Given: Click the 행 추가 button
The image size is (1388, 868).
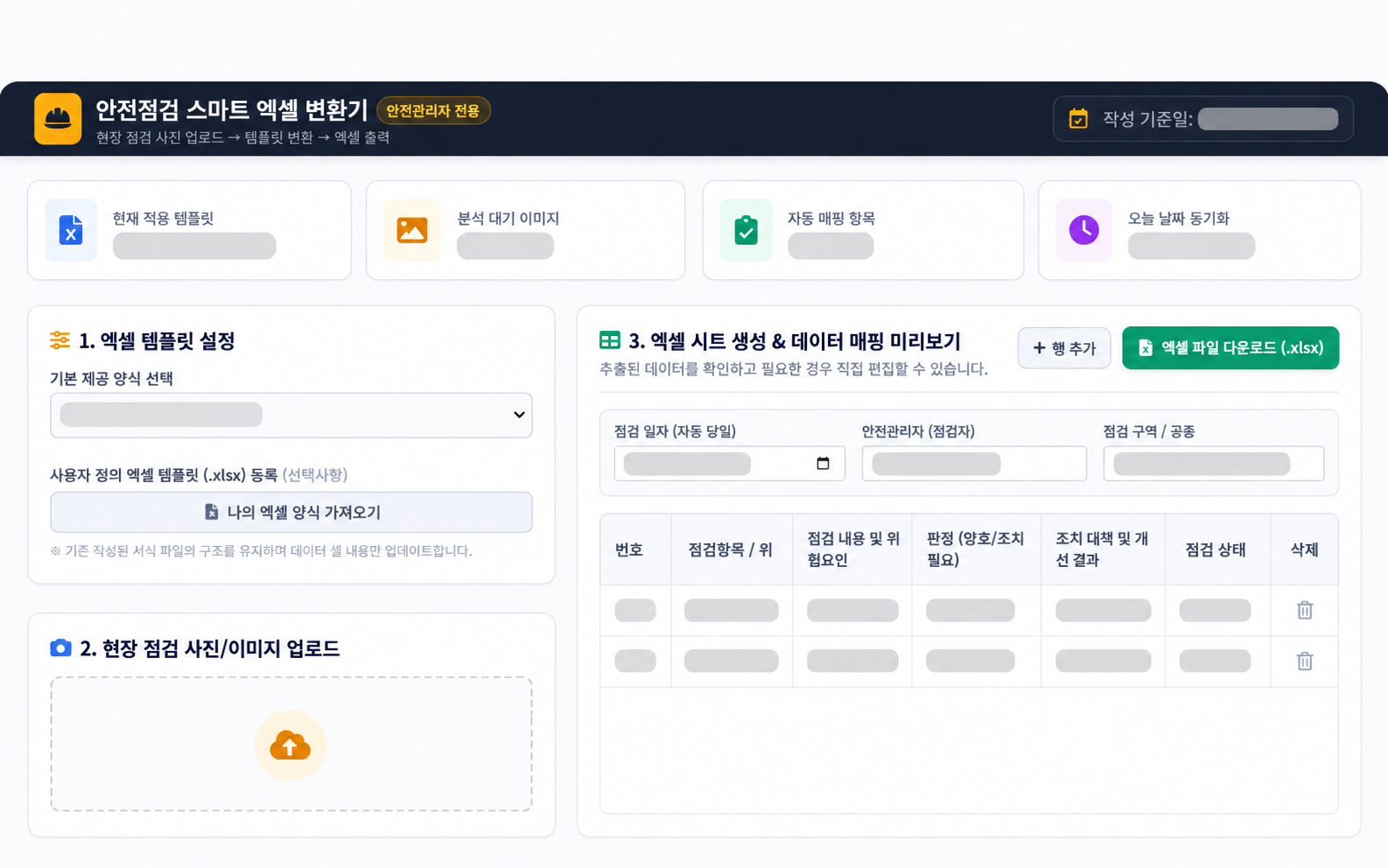Looking at the screenshot, I should (x=1064, y=348).
